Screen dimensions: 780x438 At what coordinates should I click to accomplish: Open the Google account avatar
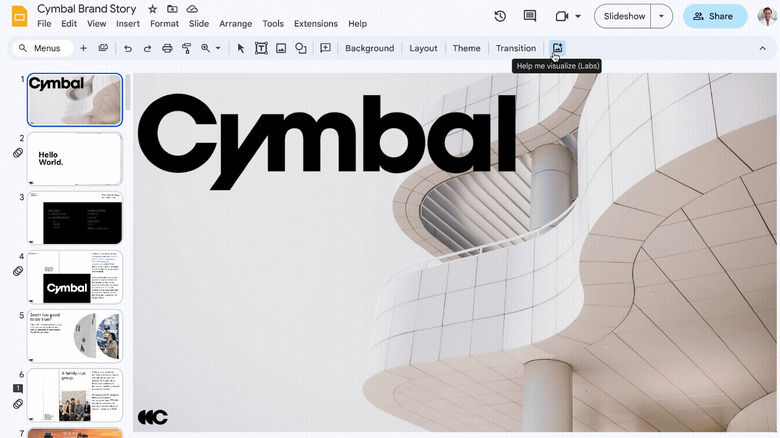[767, 16]
